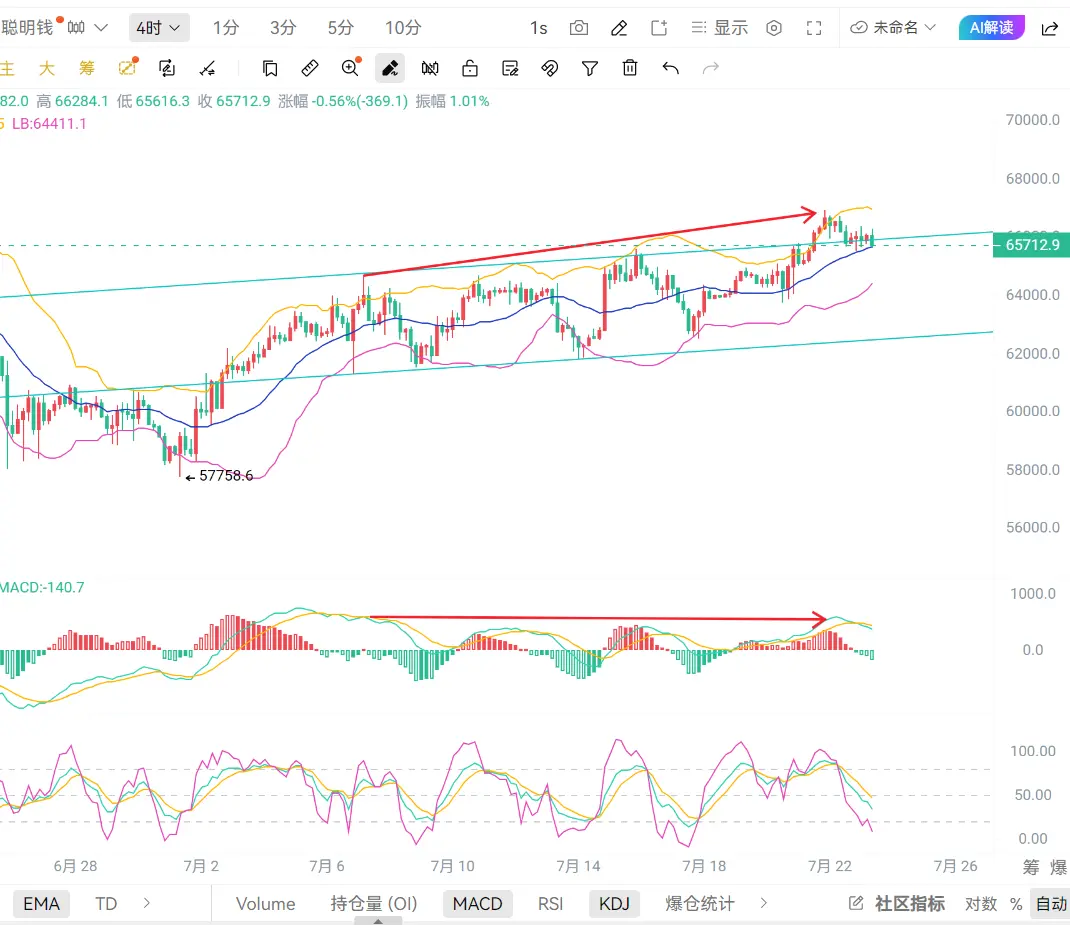Screen dimensions: 1070x925
Task: Select the RSI indicator tab
Action: pyautogui.click(x=551, y=904)
